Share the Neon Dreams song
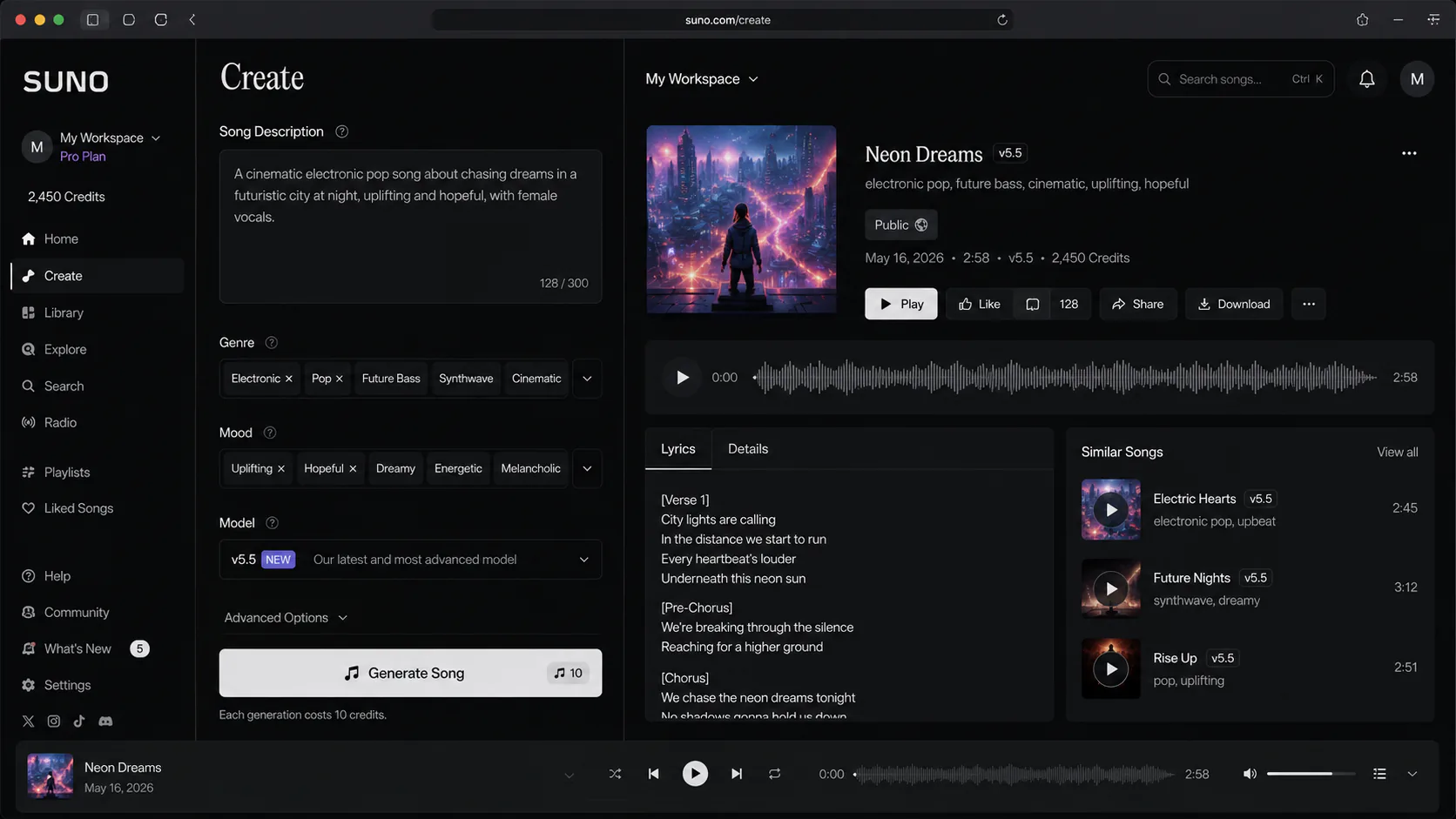This screenshot has height=819, width=1456. coord(1137,304)
